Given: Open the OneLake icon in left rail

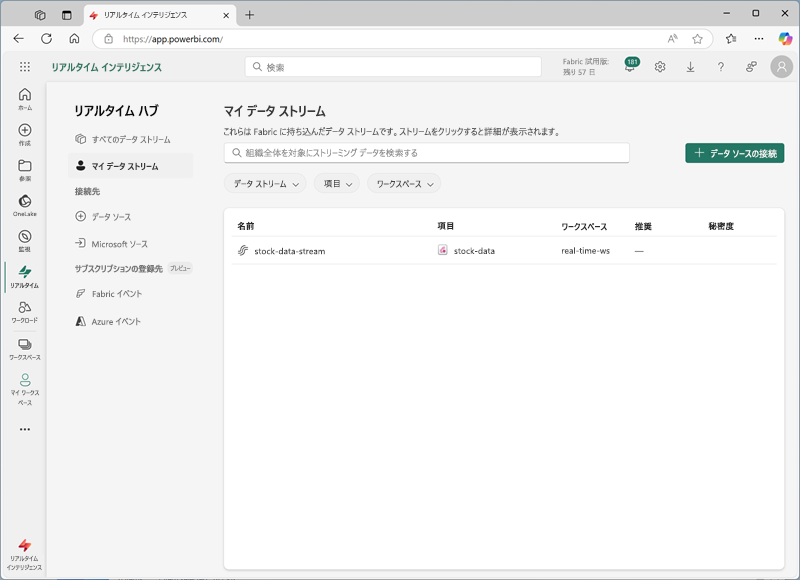Looking at the screenshot, I should [x=24, y=202].
